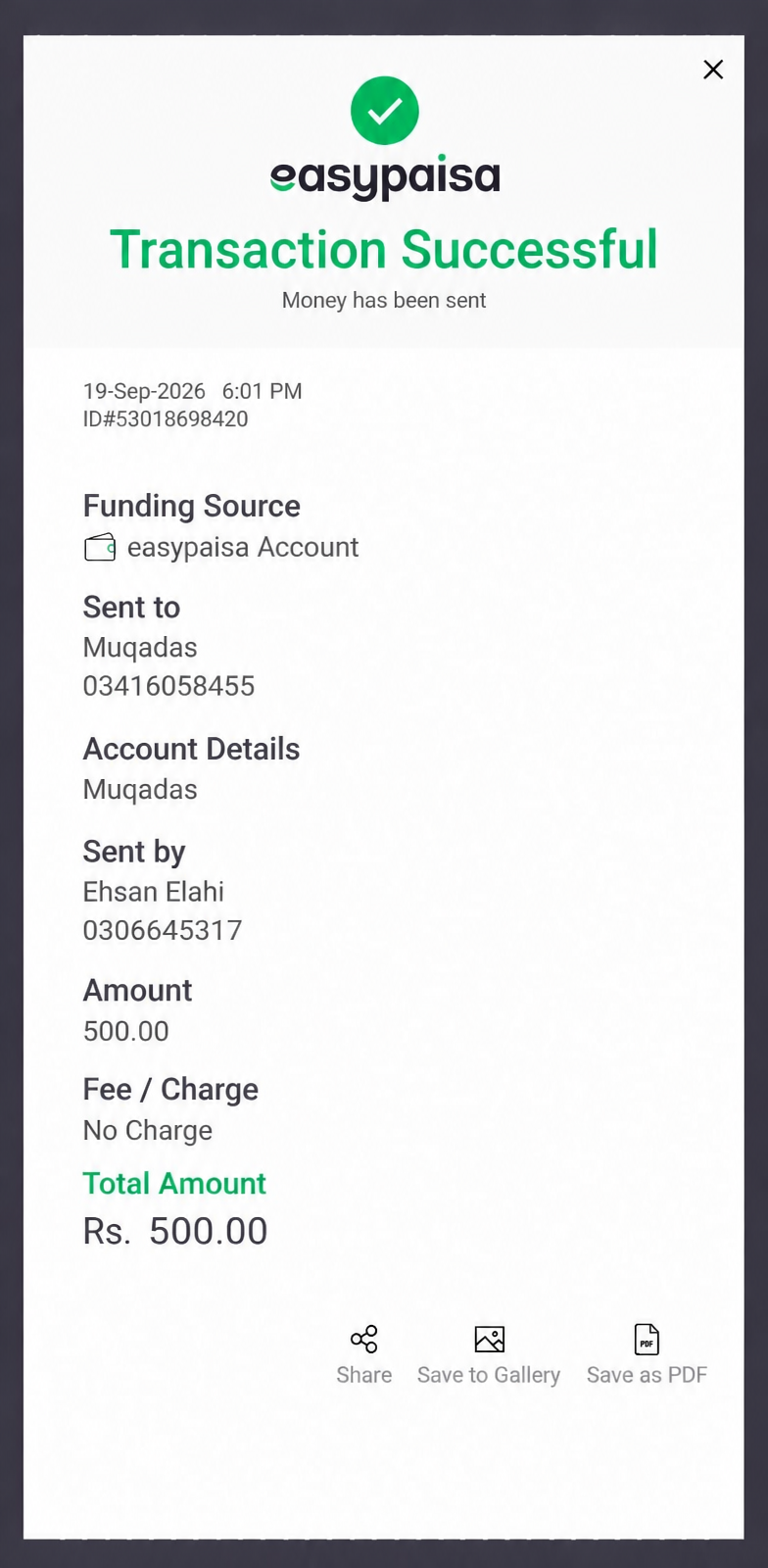Click the Save as PDF label

pyautogui.click(x=647, y=1375)
